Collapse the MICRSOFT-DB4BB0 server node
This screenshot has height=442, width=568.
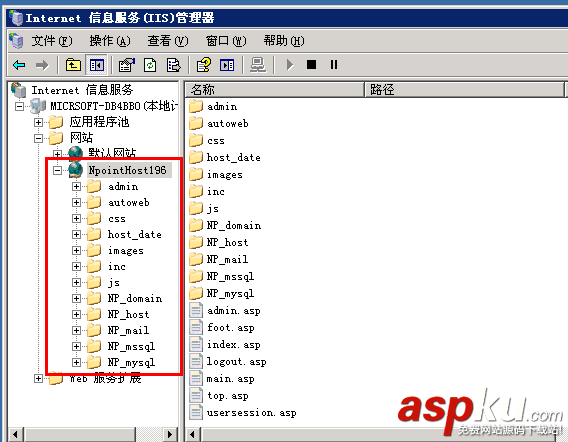click(19, 107)
